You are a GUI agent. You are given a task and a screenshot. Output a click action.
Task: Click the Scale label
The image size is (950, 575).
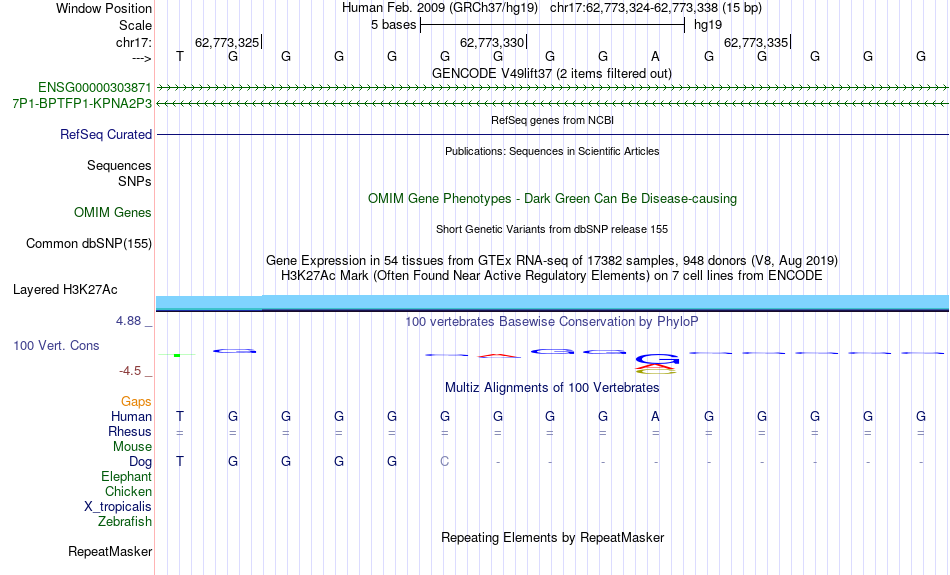click(x=136, y=25)
